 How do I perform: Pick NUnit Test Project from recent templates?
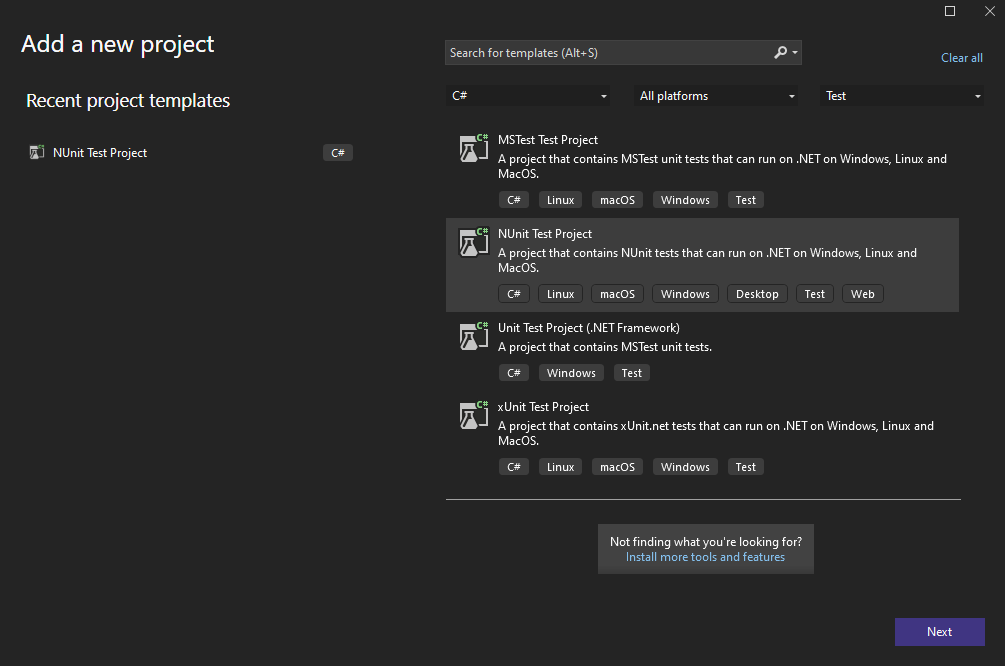coord(100,153)
